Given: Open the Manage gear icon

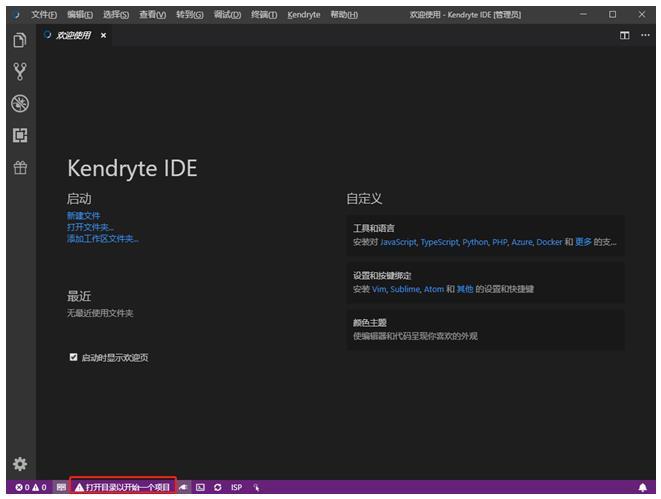Looking at the screenshot, I should coord(20,464).
